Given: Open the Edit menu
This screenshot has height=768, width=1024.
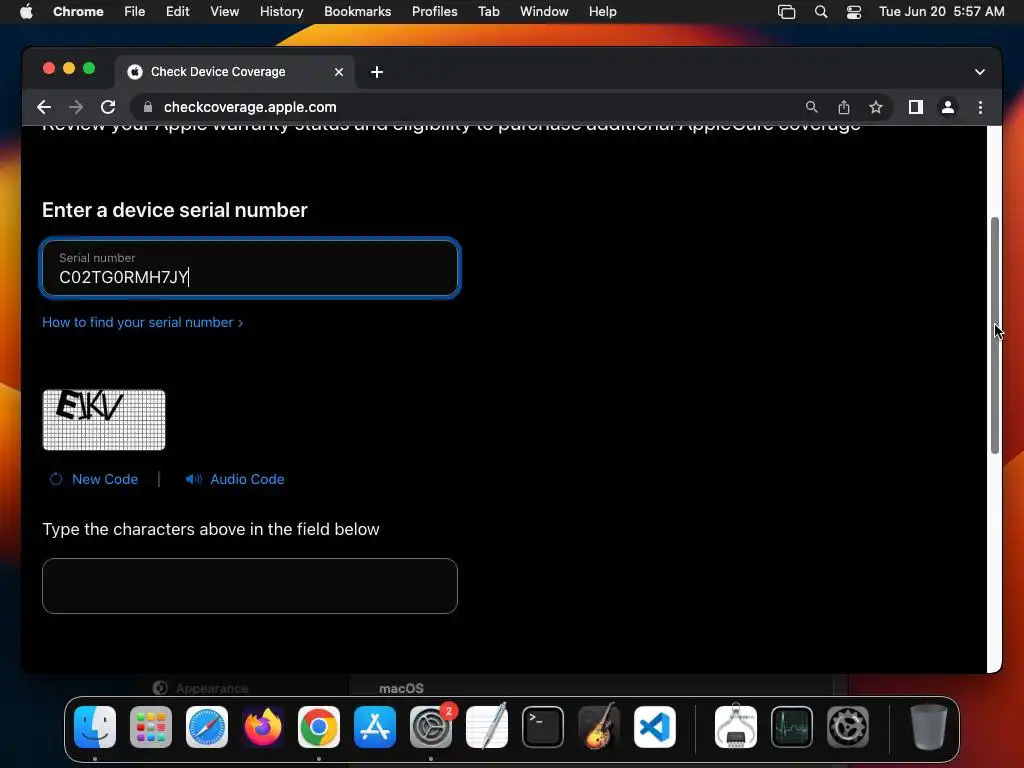Looking at the screenshot, I should [177, 12].
